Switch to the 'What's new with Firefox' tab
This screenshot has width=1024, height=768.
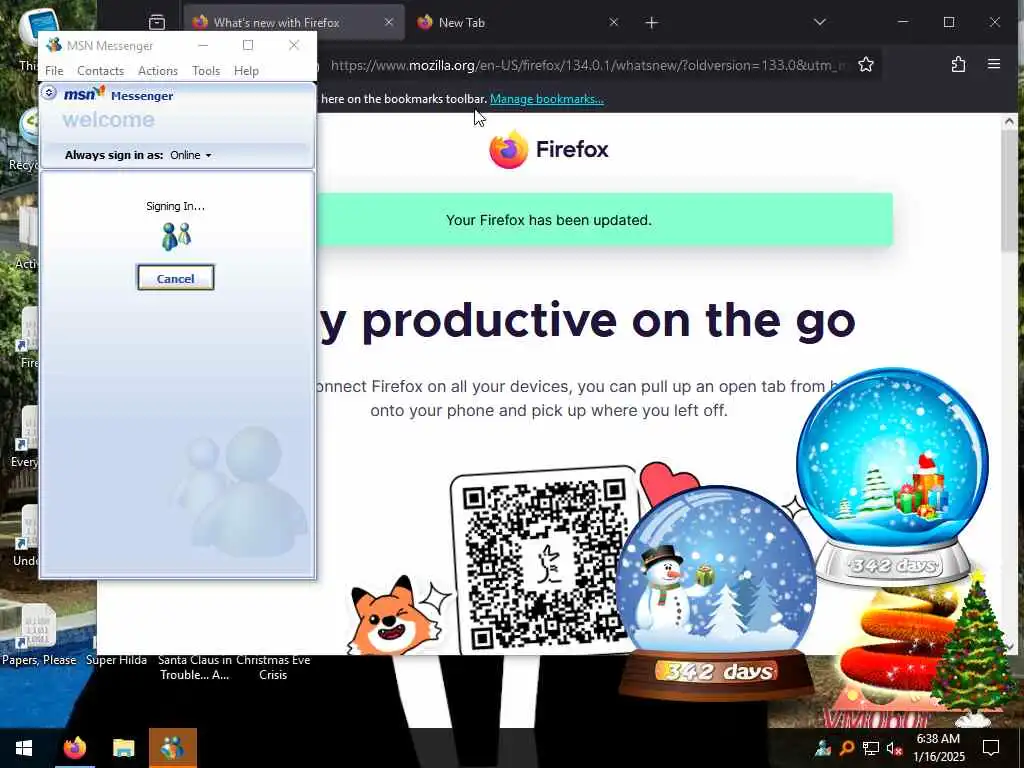(294, 23)
